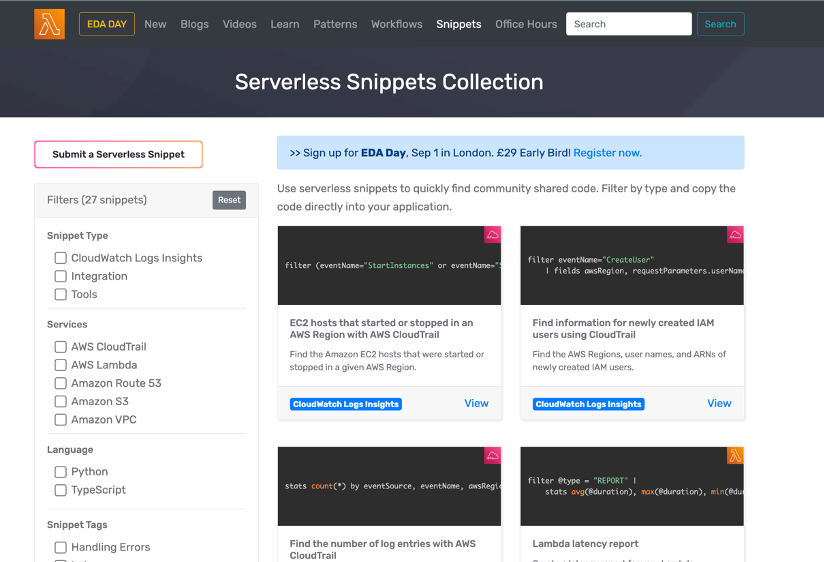Image resolution: width=824 pixels, height=562 pixels.
Task: Click the Search button in the header
Action: pos(720,24)
